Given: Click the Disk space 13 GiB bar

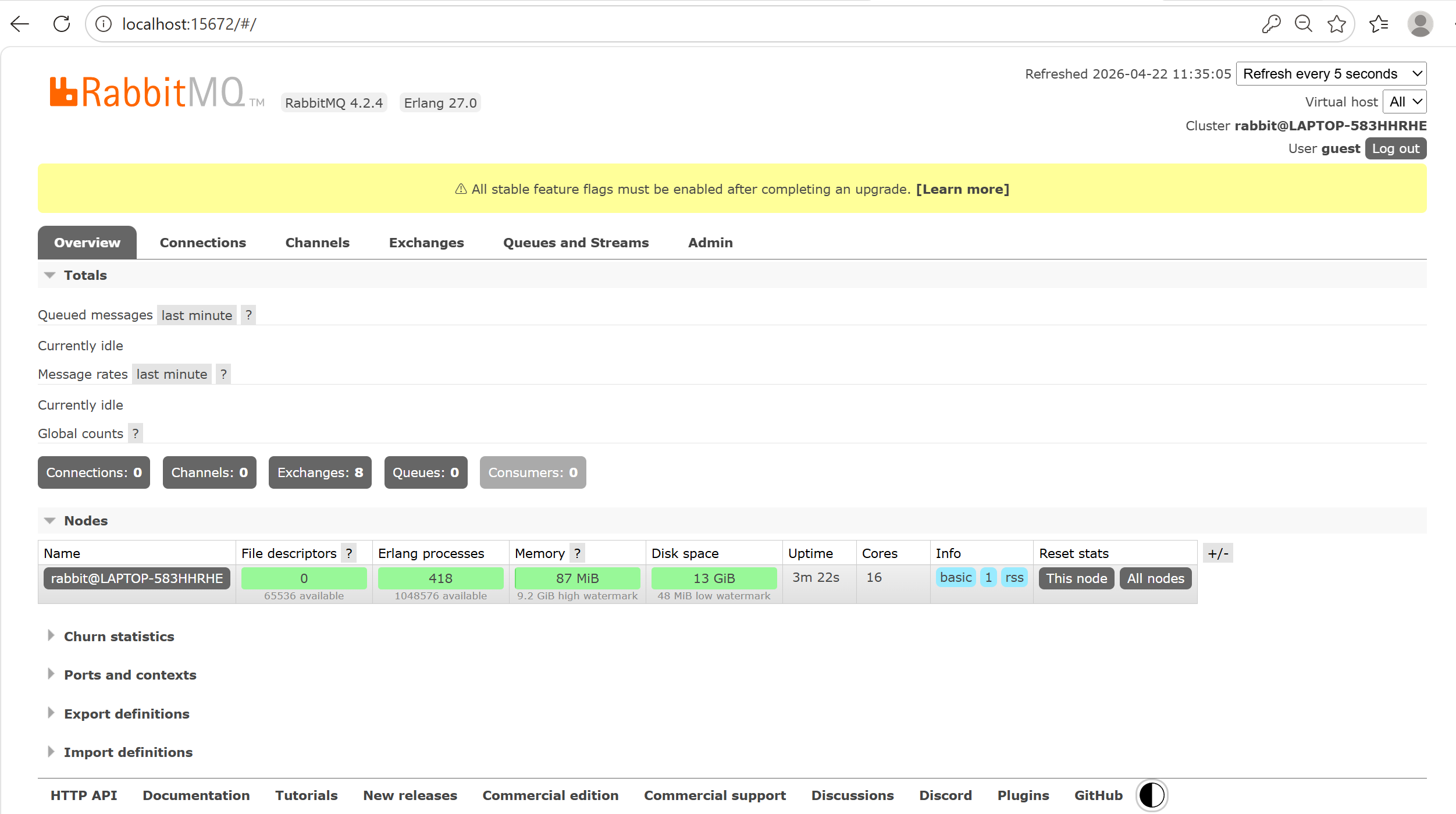Looking at the screenshot, I should pos(714,578).
